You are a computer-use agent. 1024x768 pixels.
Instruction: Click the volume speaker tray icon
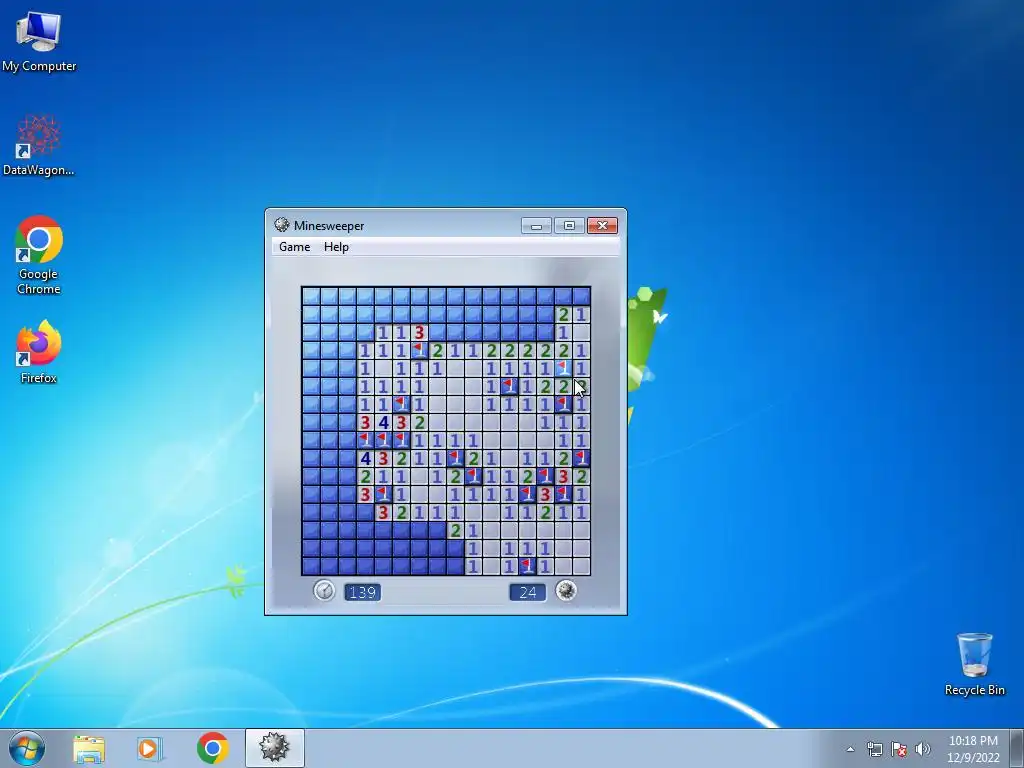[923, 749]
